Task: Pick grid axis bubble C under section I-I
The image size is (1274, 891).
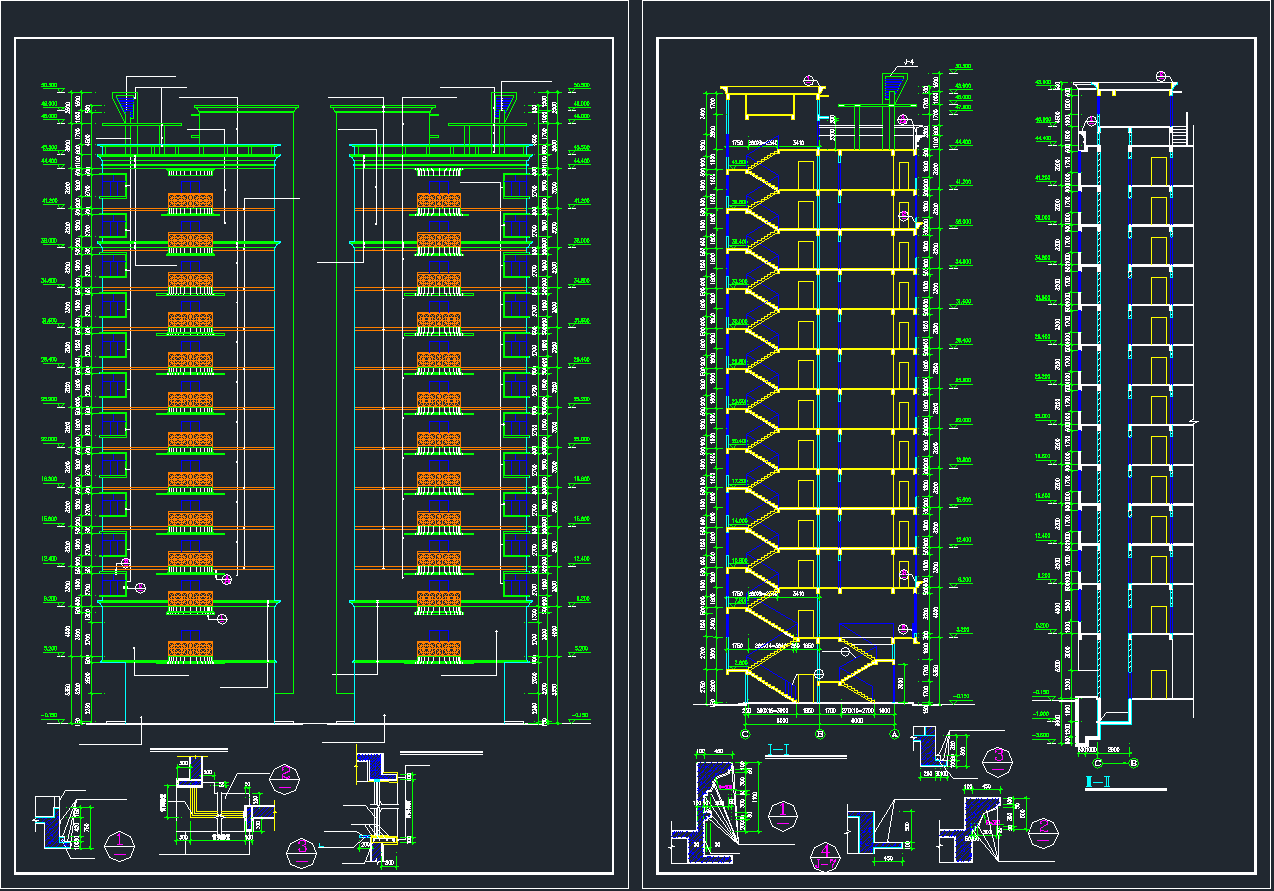Action: coord(745,734)
